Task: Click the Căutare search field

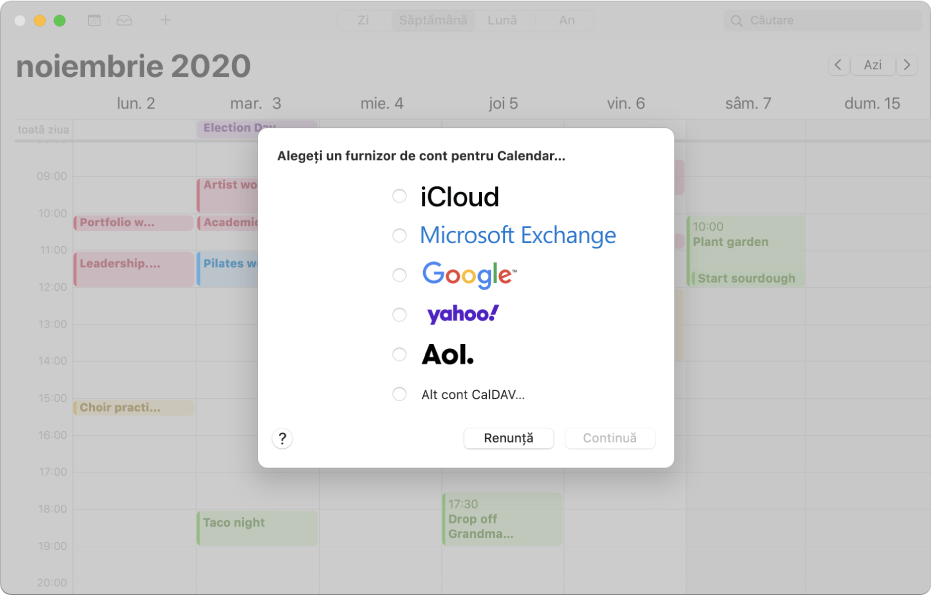Action: click(822, 20)
